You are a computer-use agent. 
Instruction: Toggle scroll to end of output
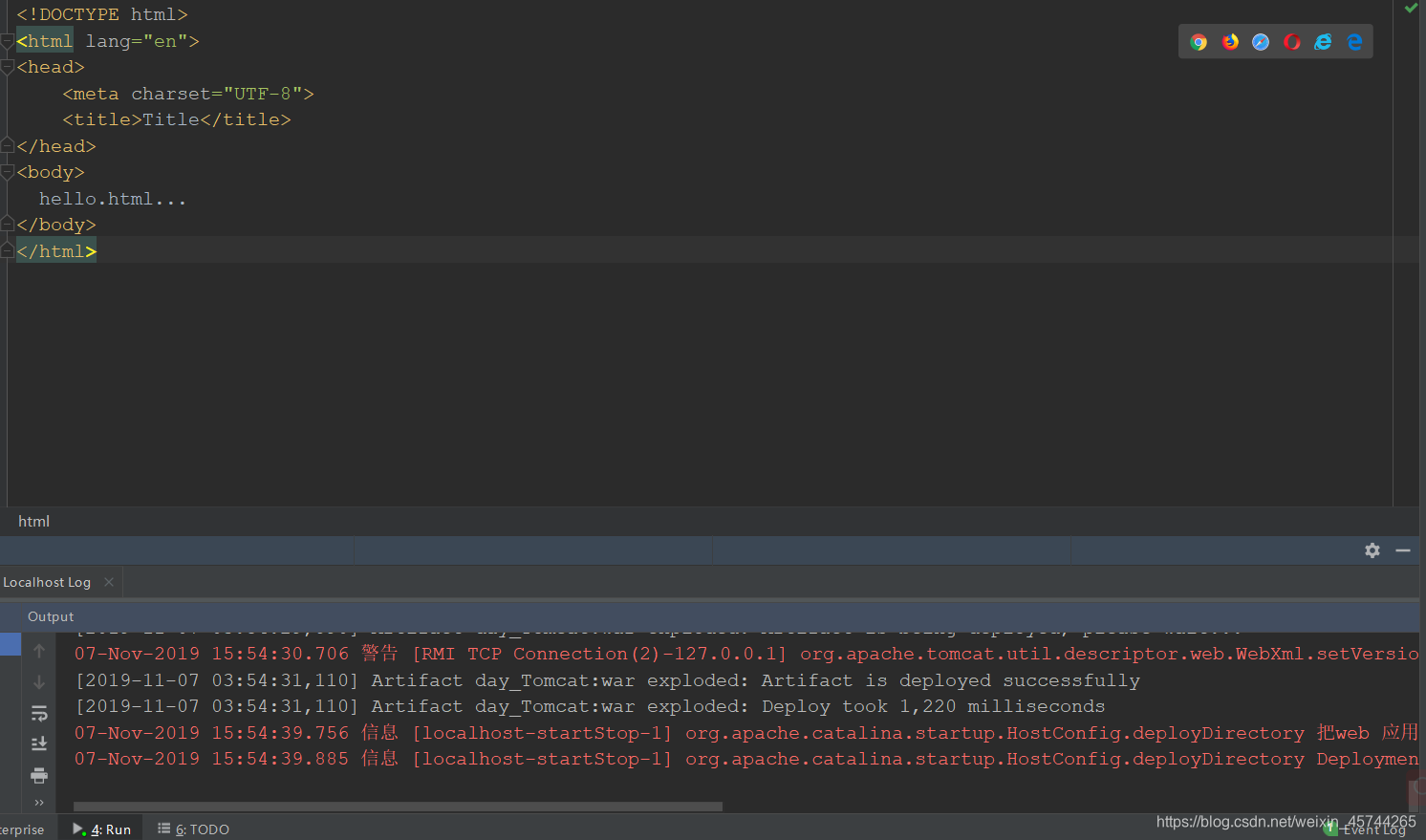[x=39, y=743]
